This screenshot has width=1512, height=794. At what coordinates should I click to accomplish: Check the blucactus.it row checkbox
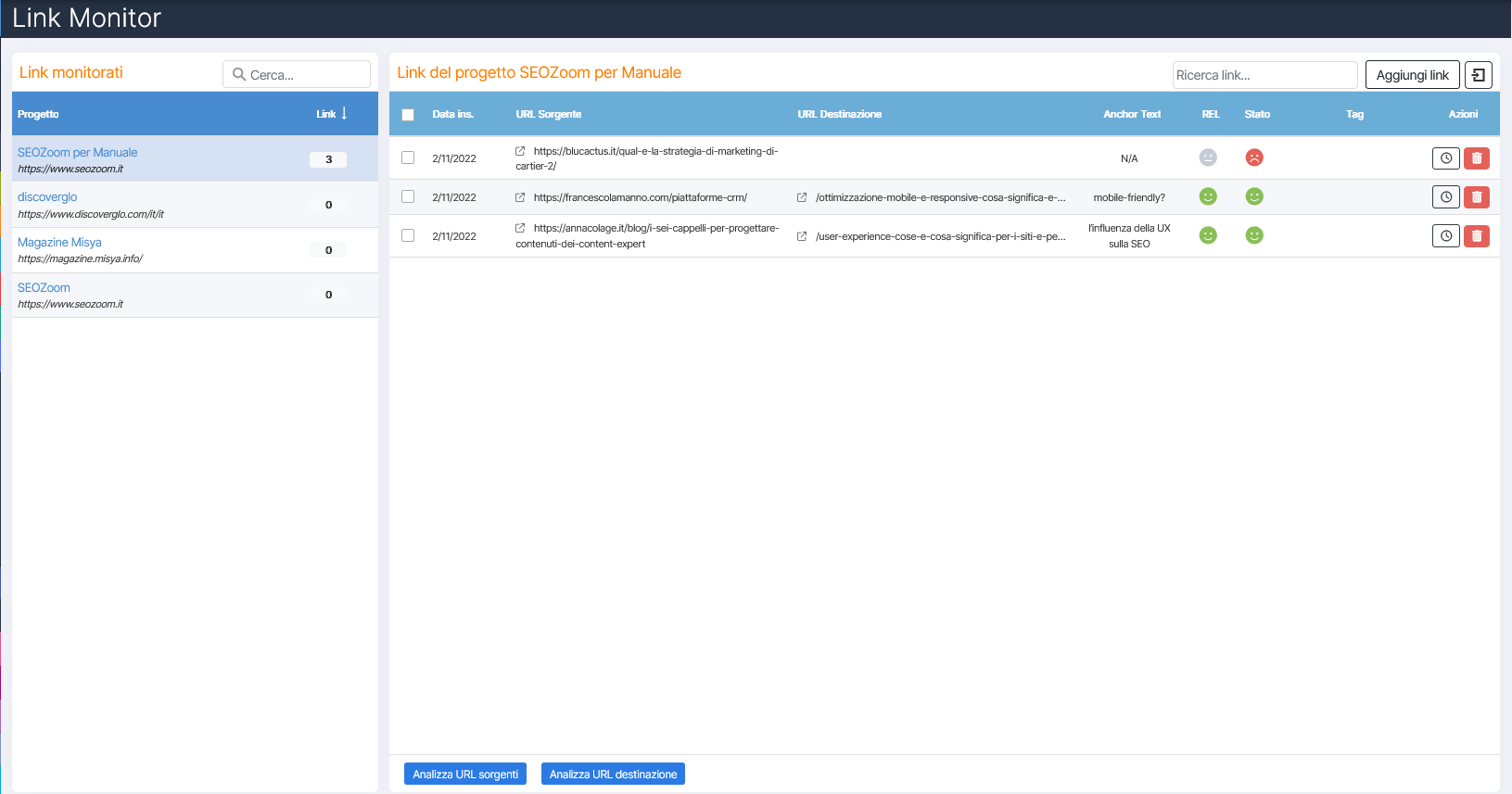(x=408, y=158)
